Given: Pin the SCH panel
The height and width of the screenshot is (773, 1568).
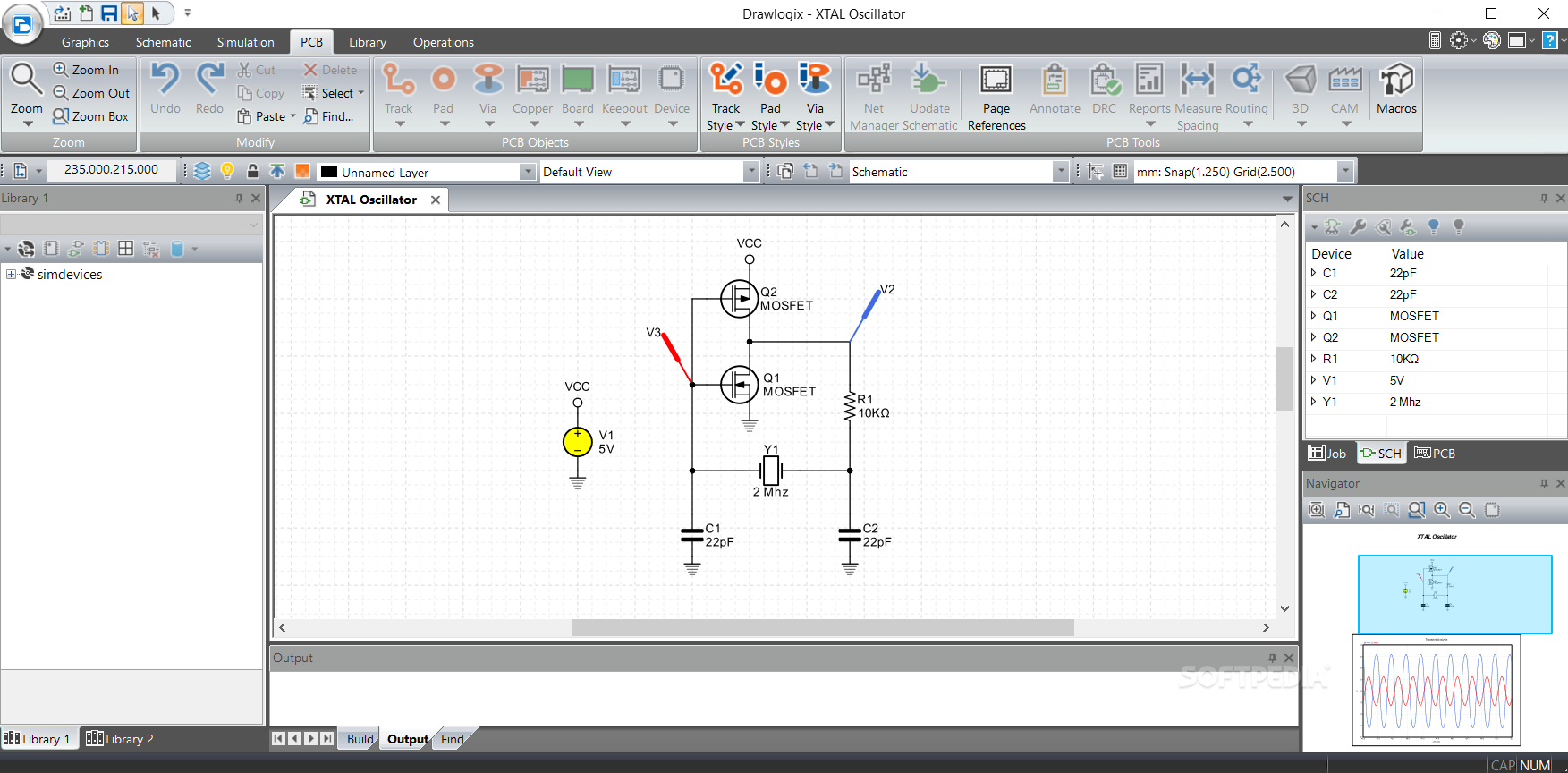Looking at the screenshot, I should click(1544, 199).
